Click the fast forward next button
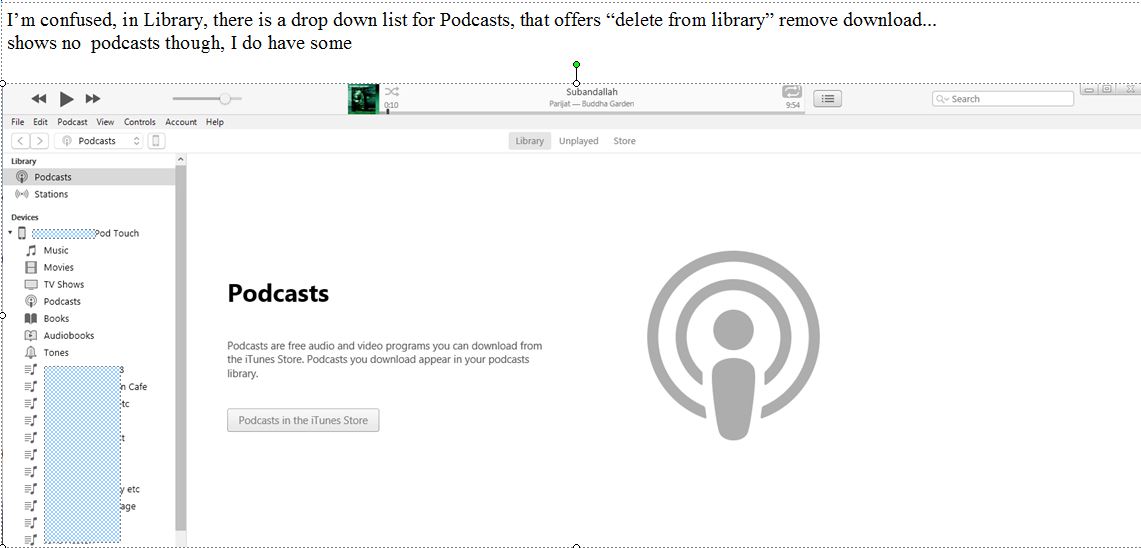The width and height of the screenshot is (1141, 548). [x=93, y=99]
